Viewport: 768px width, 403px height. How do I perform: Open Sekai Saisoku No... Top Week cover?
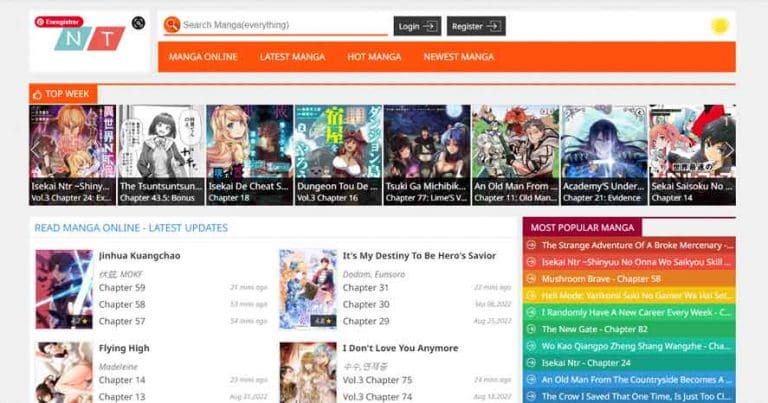(692, 155)
